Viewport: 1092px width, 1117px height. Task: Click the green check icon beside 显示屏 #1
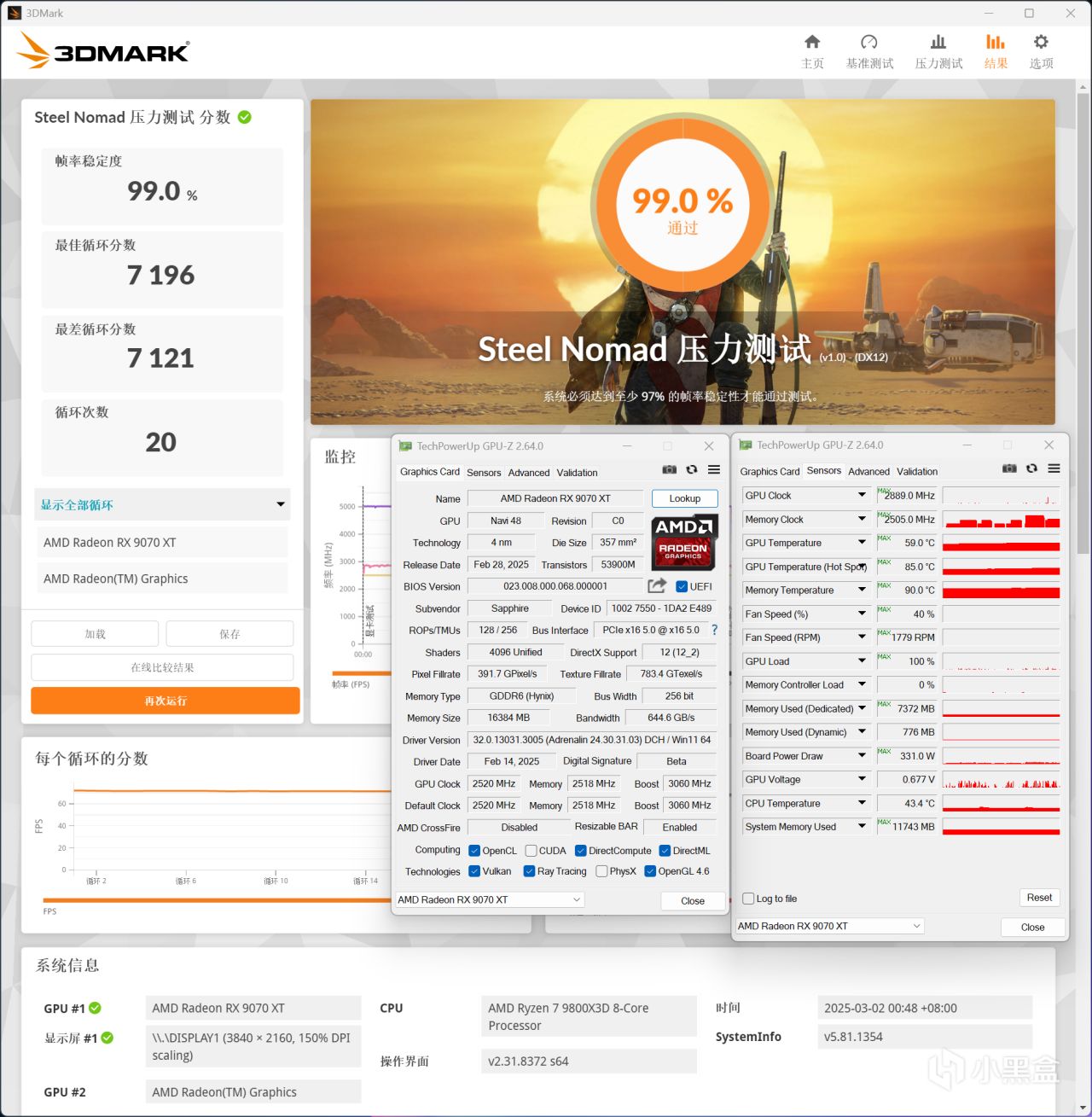pos(107,1038)
